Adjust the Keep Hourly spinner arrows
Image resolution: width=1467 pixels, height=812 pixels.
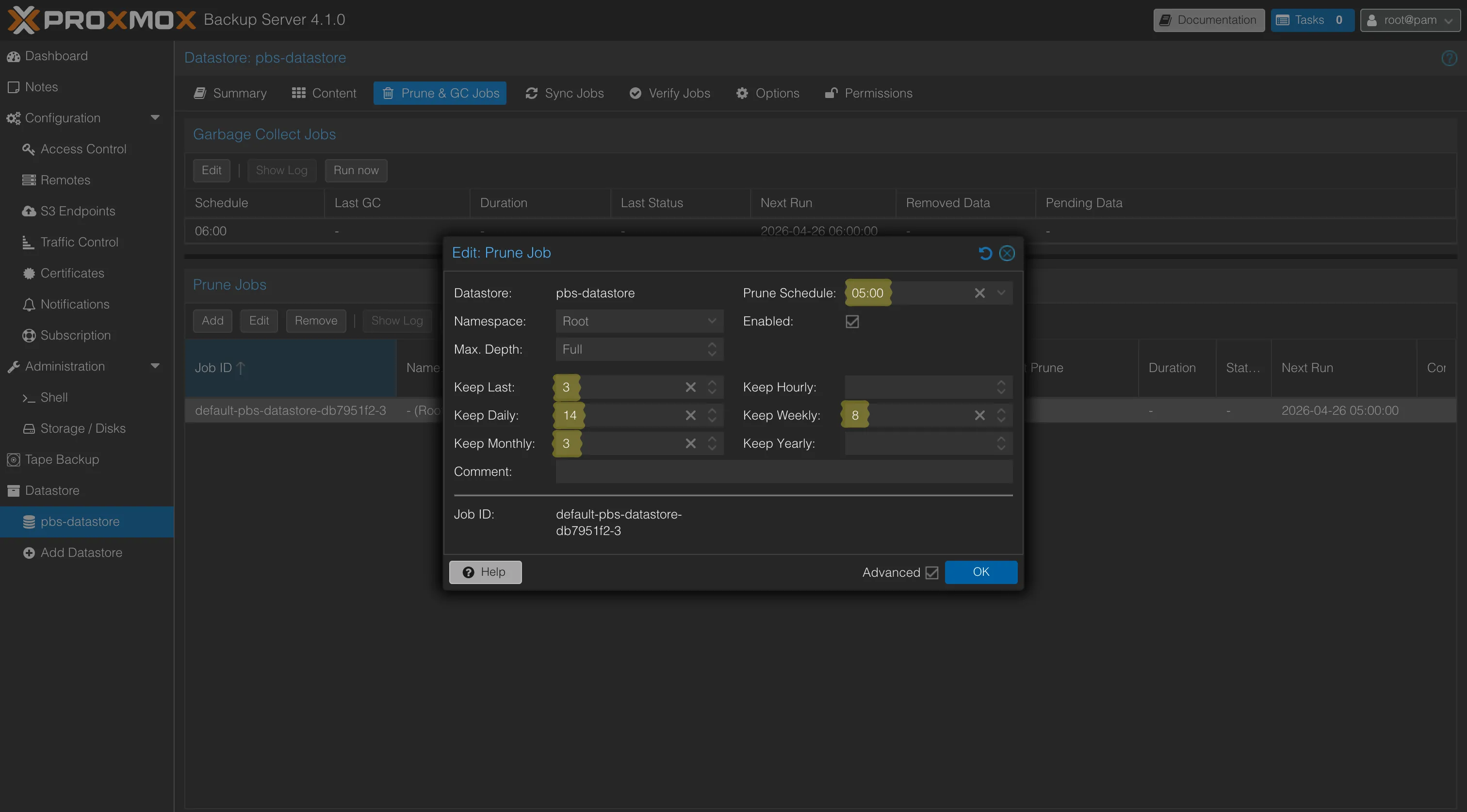(x=1001, y=387)
